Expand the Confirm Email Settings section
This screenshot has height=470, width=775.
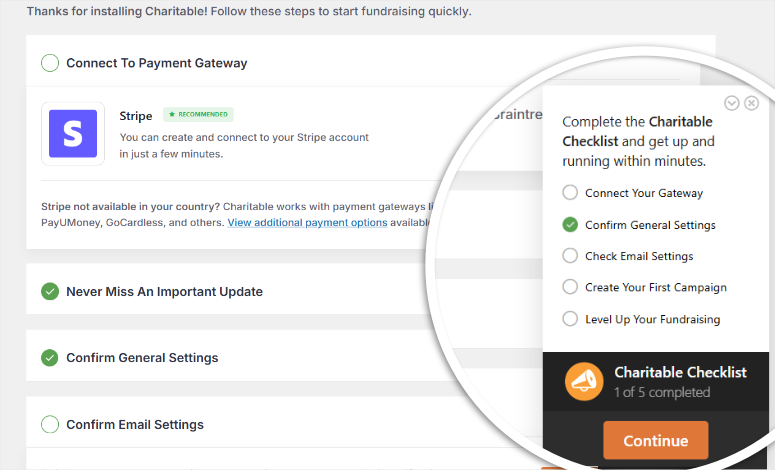point(135,425)
